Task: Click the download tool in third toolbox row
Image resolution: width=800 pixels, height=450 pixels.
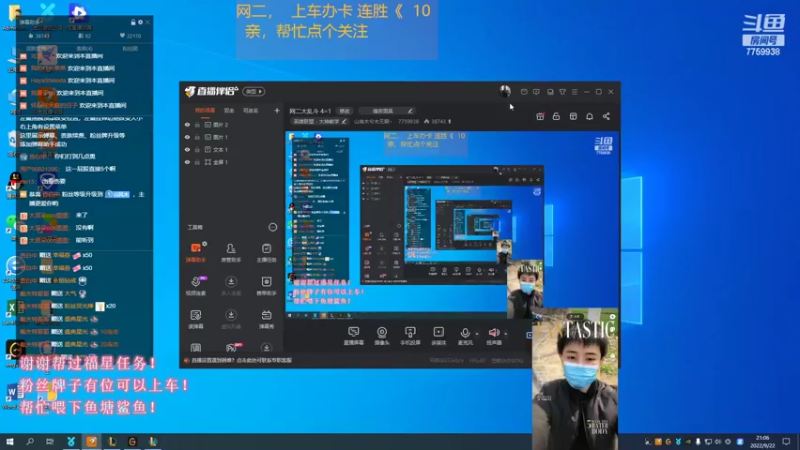Action: [x=231, y=319]
